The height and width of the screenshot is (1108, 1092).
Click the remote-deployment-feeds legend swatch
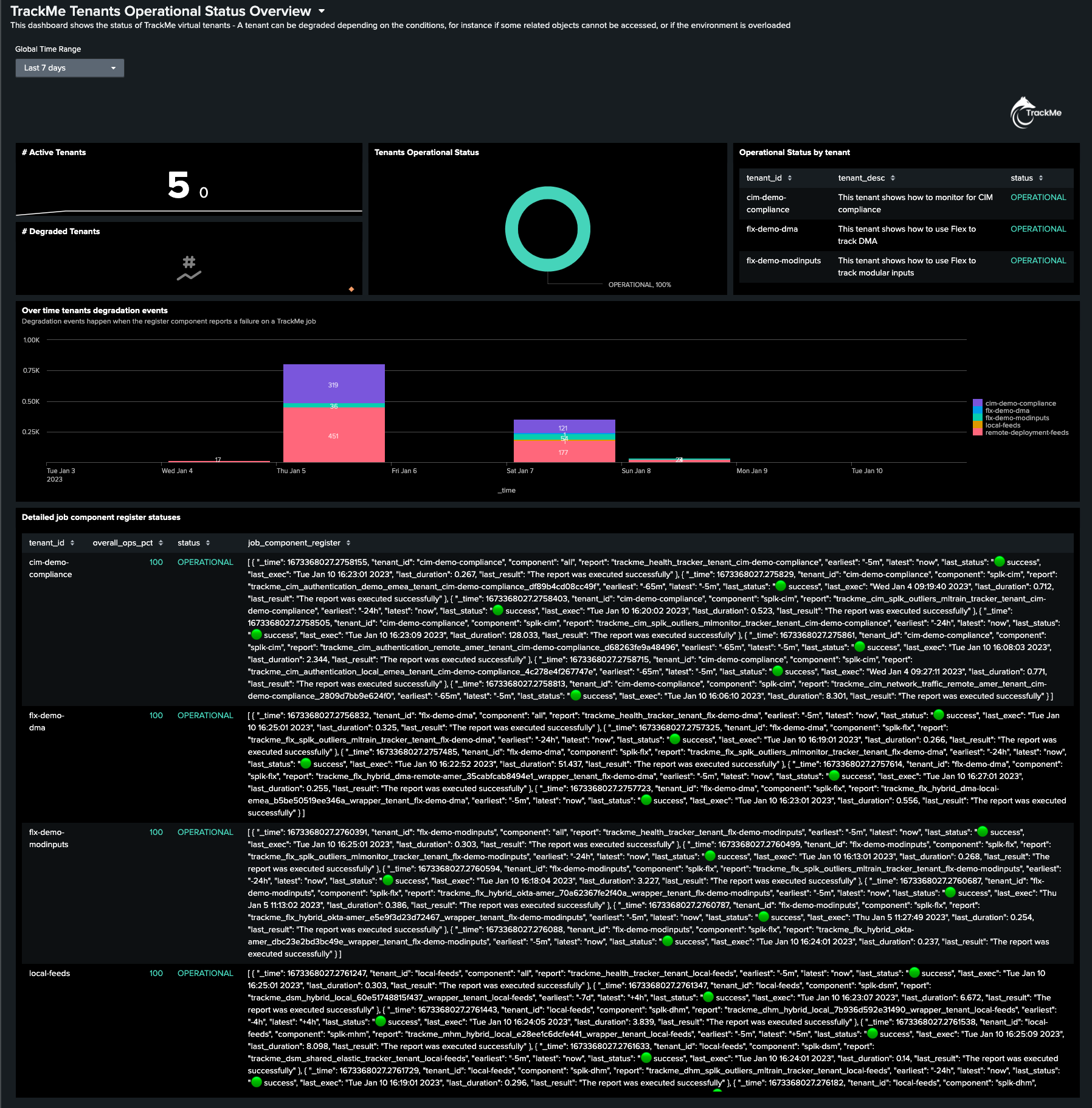pyautogui.click(x=977, y=432)
